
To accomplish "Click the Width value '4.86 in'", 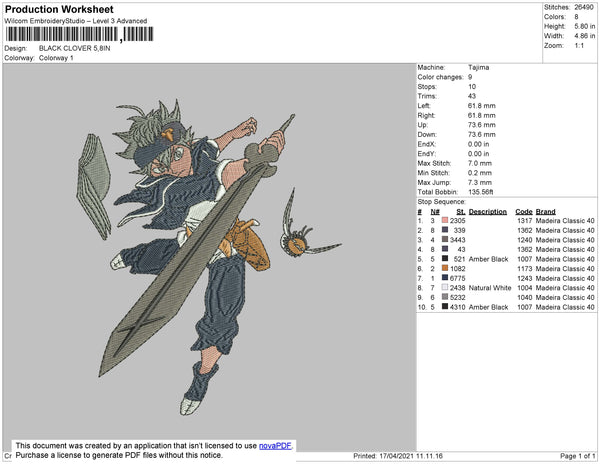I will click(x=585, y=36).
